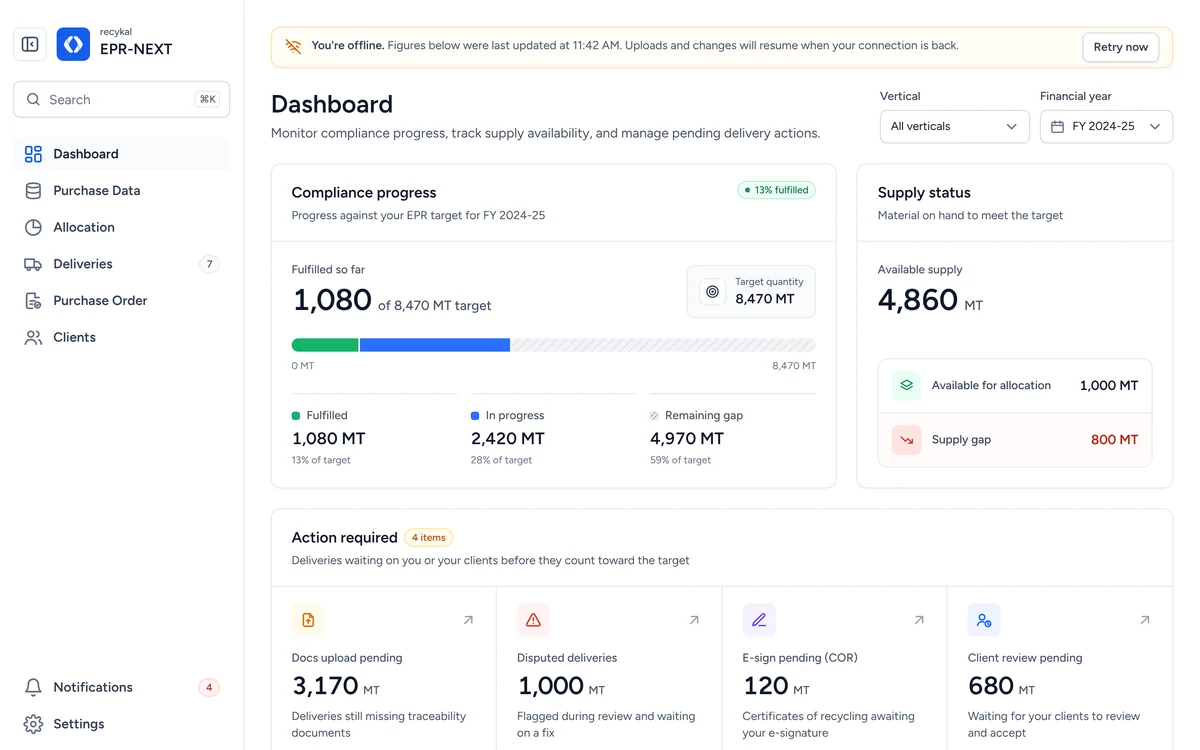Go to Dashboard in sidebar

click(122, 154)
